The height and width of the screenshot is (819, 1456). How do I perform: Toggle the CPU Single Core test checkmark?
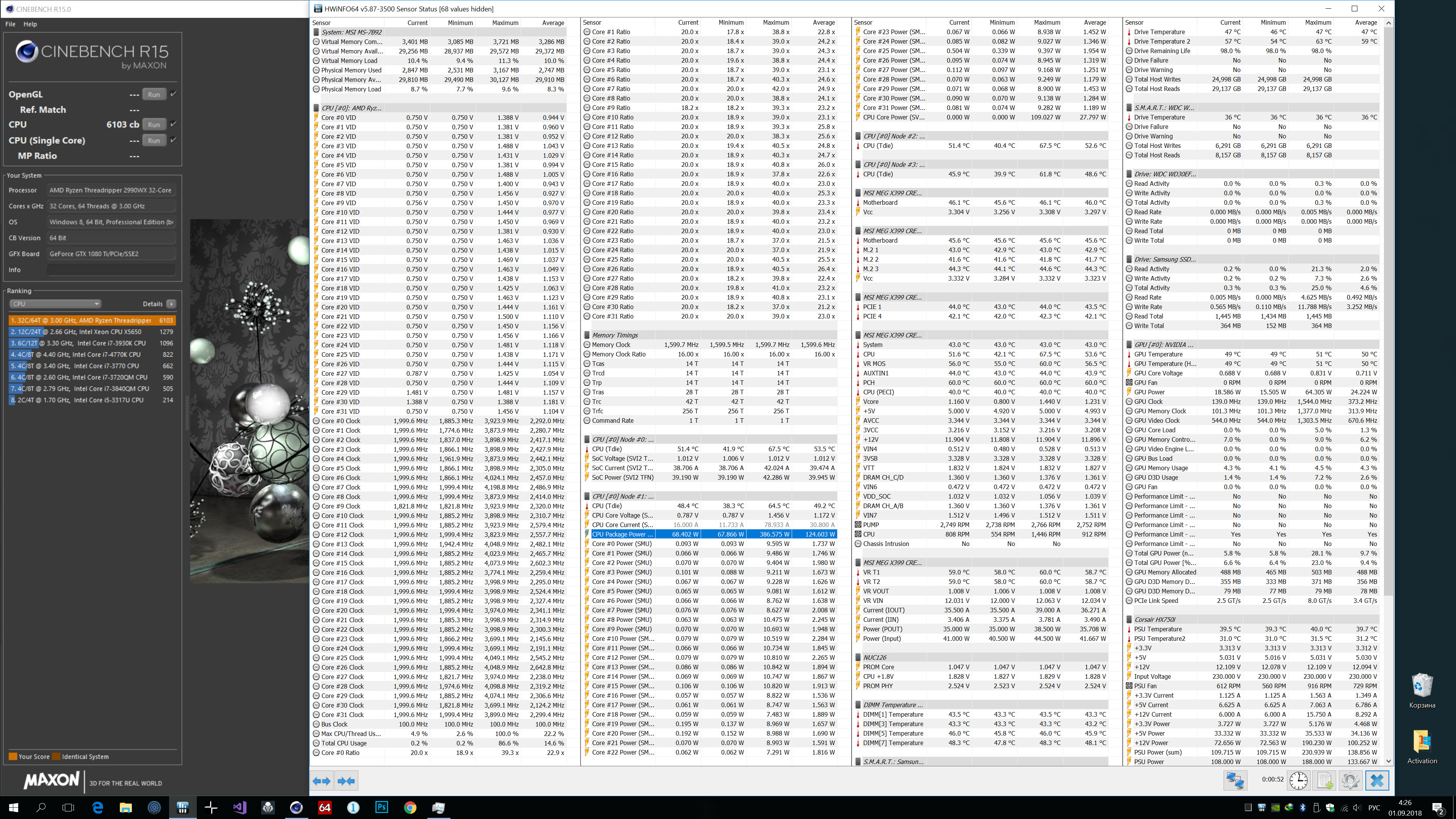[x=174, y=140]
